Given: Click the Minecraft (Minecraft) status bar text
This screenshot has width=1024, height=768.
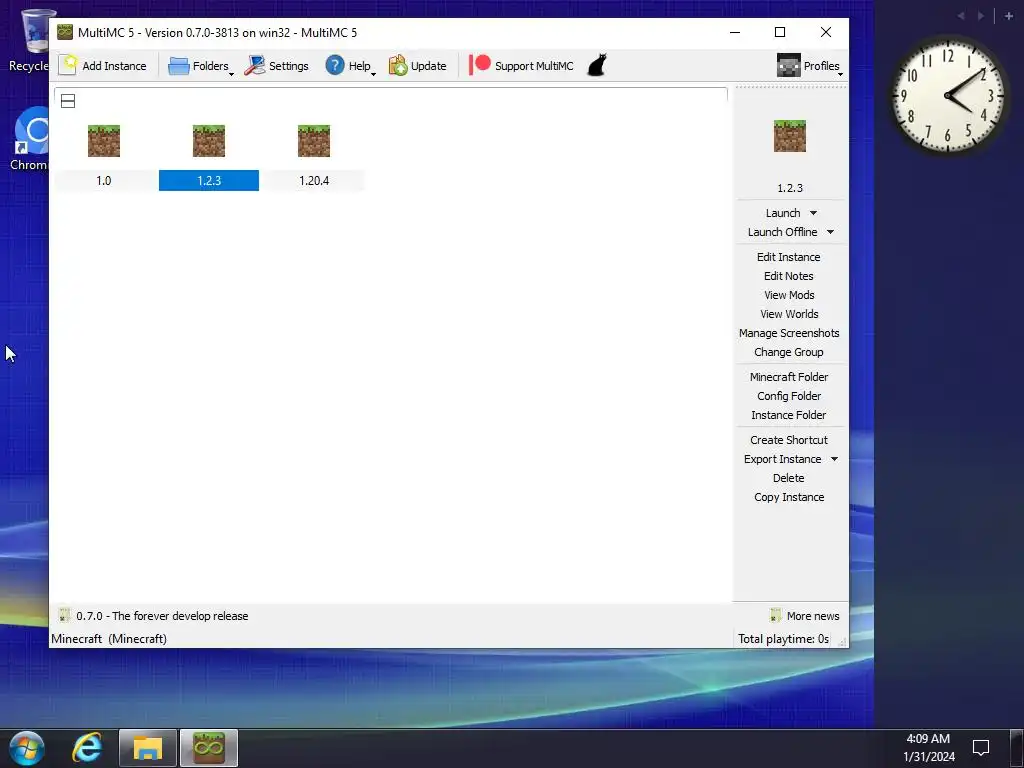Looking at the screenshot, I should click(108, 639).
